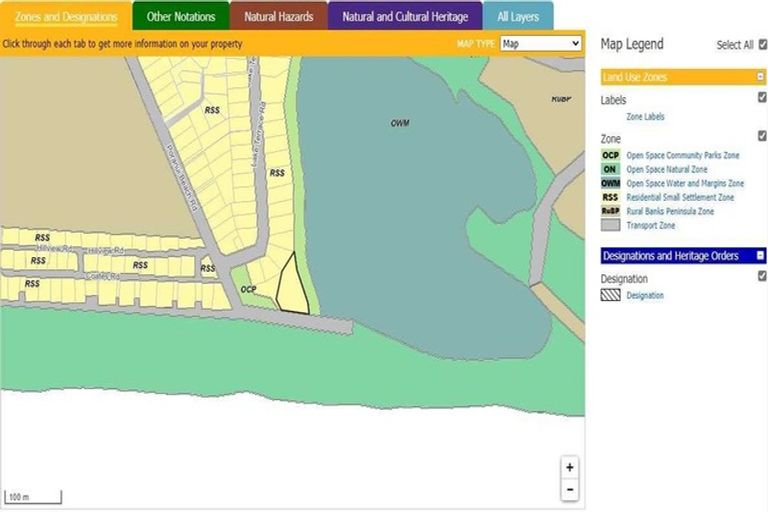This screenshot has height=512, width=768.
Task: Uncheck the Zone layer checkbox
Action: coord(762,136)
